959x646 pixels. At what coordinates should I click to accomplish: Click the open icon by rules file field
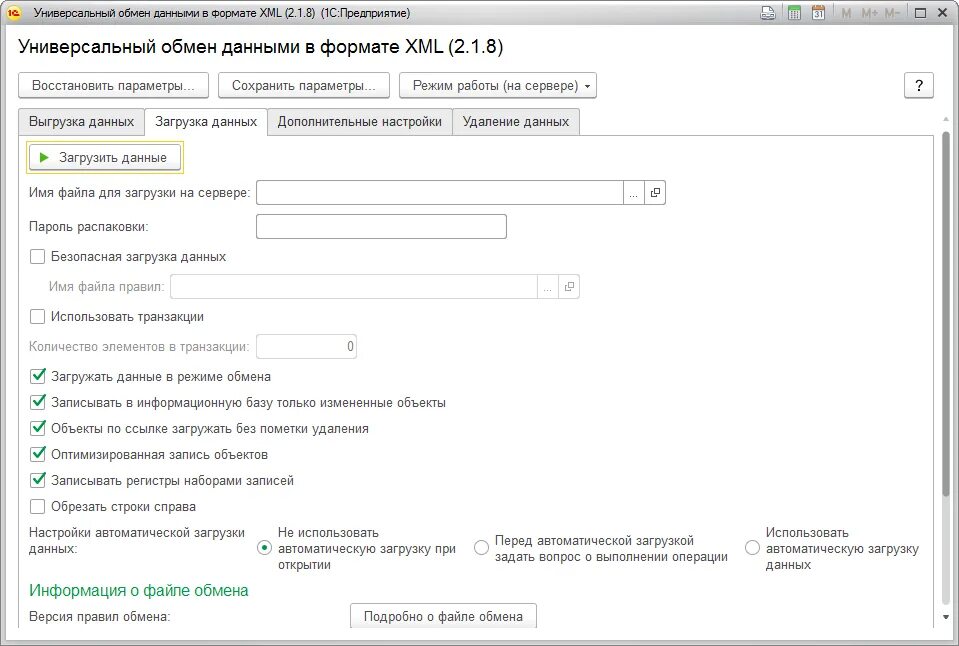tap(569, 286)
